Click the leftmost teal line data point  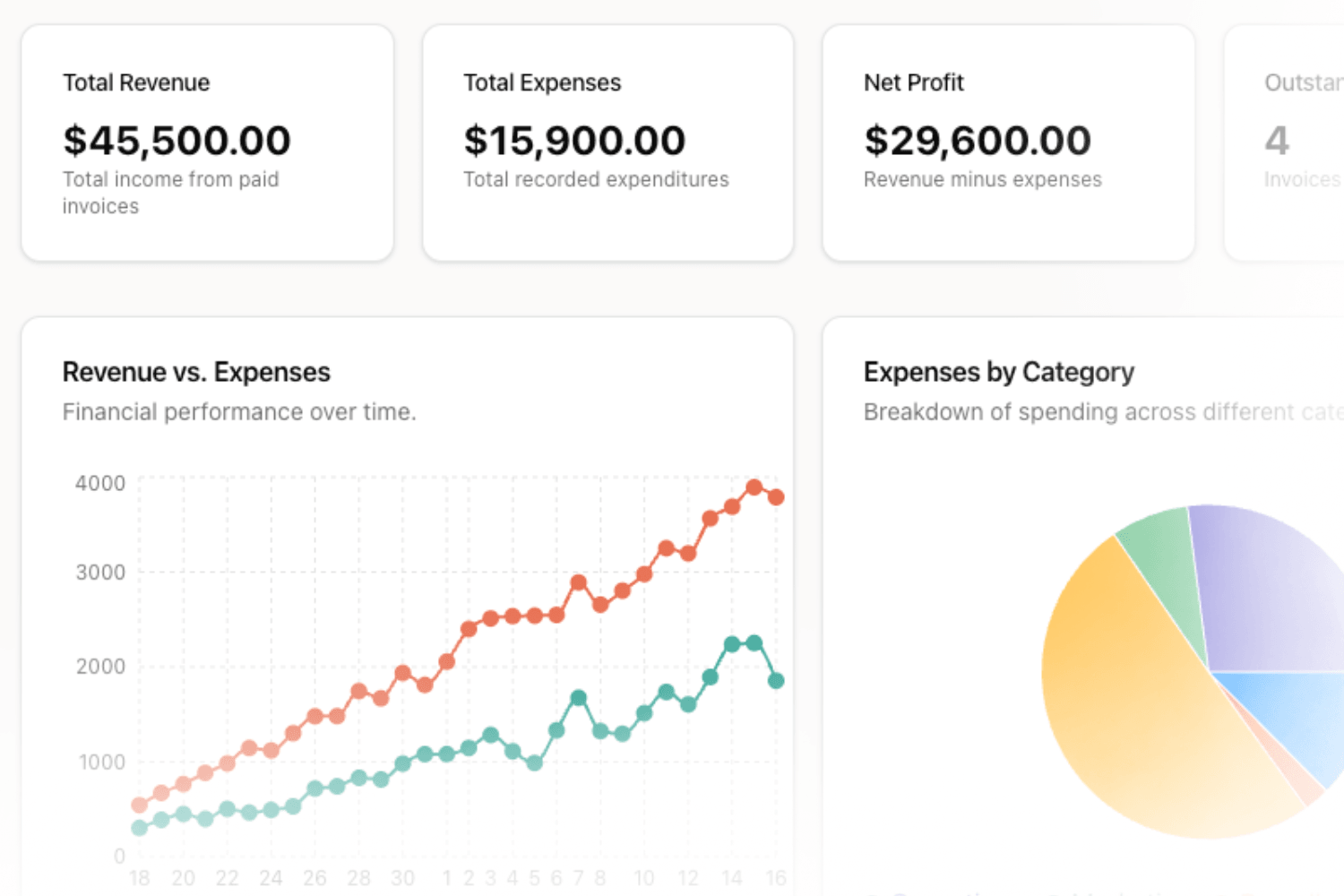[x=140, y=828]
